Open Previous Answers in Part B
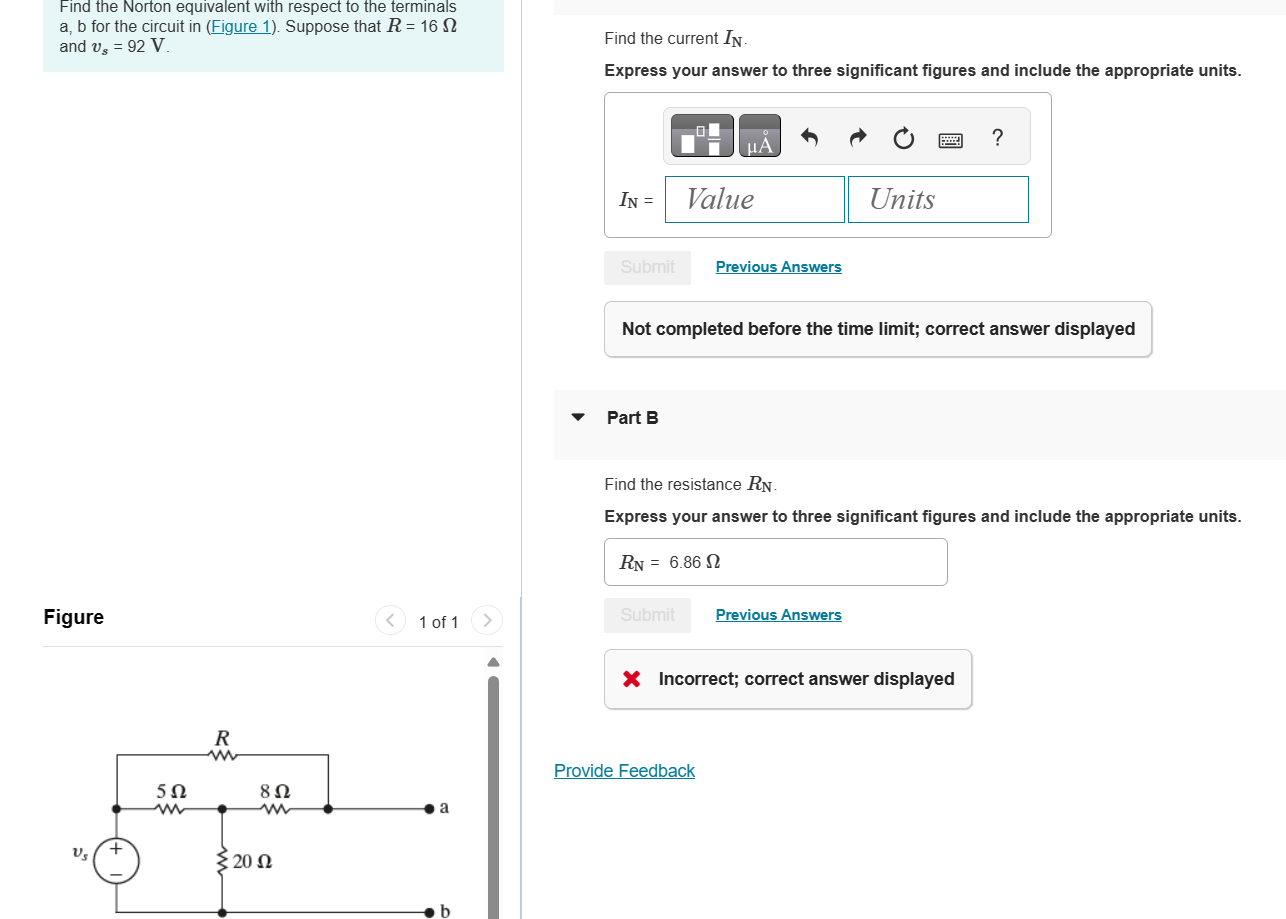The image size is (1286, 919). (x=778, y=614)
